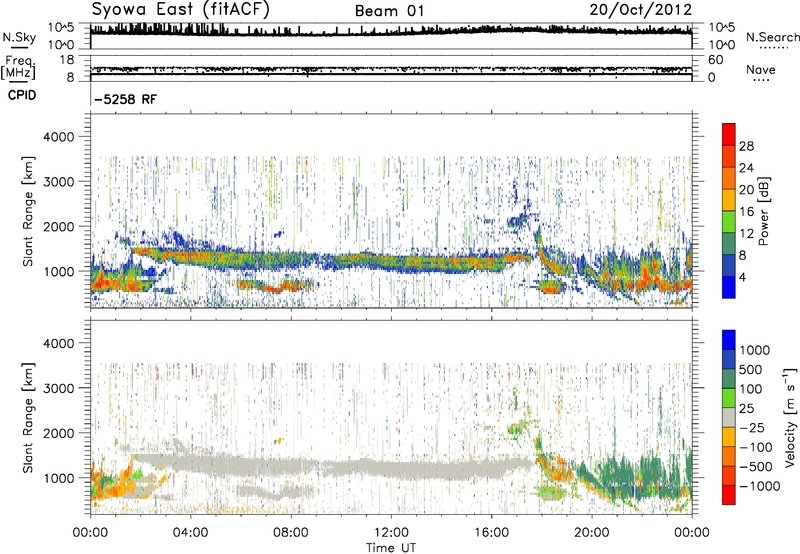Click the 'CPID' label
The image size is (800, 554).
pyautogui.click(x=22, y=95)
